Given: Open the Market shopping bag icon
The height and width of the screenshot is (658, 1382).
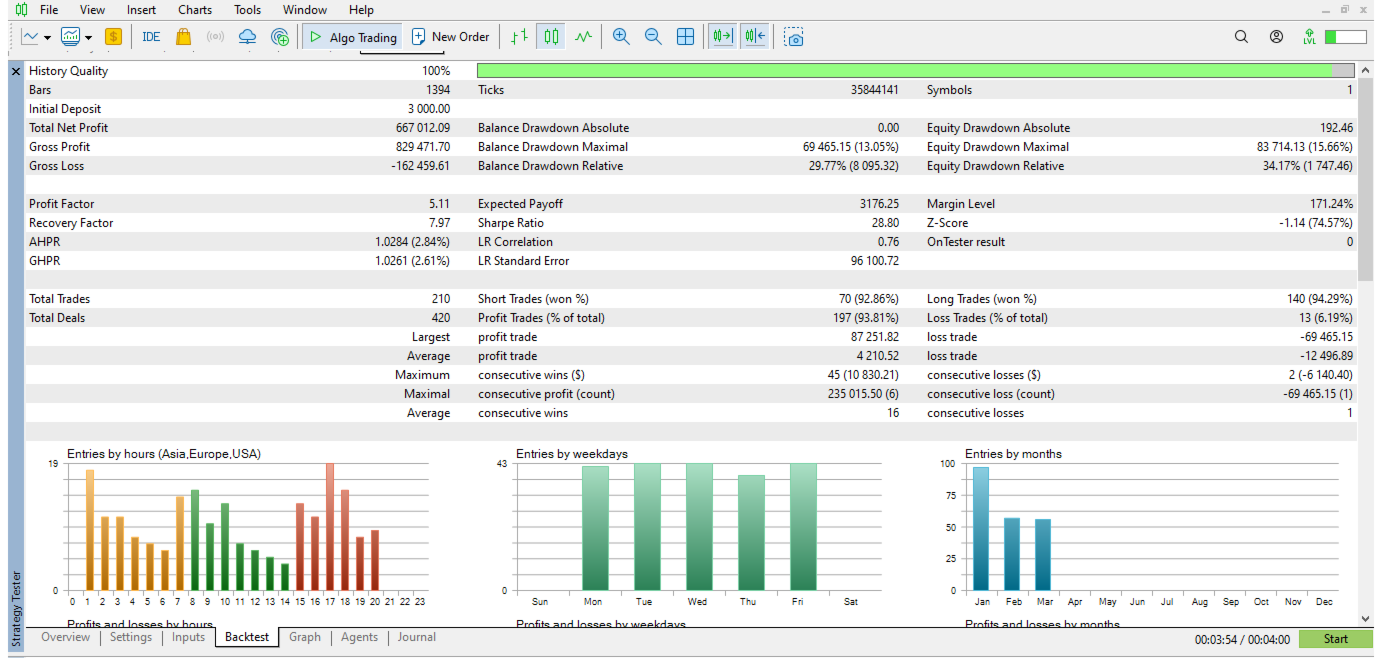Looking at the screenshot, I should point(183,37).
